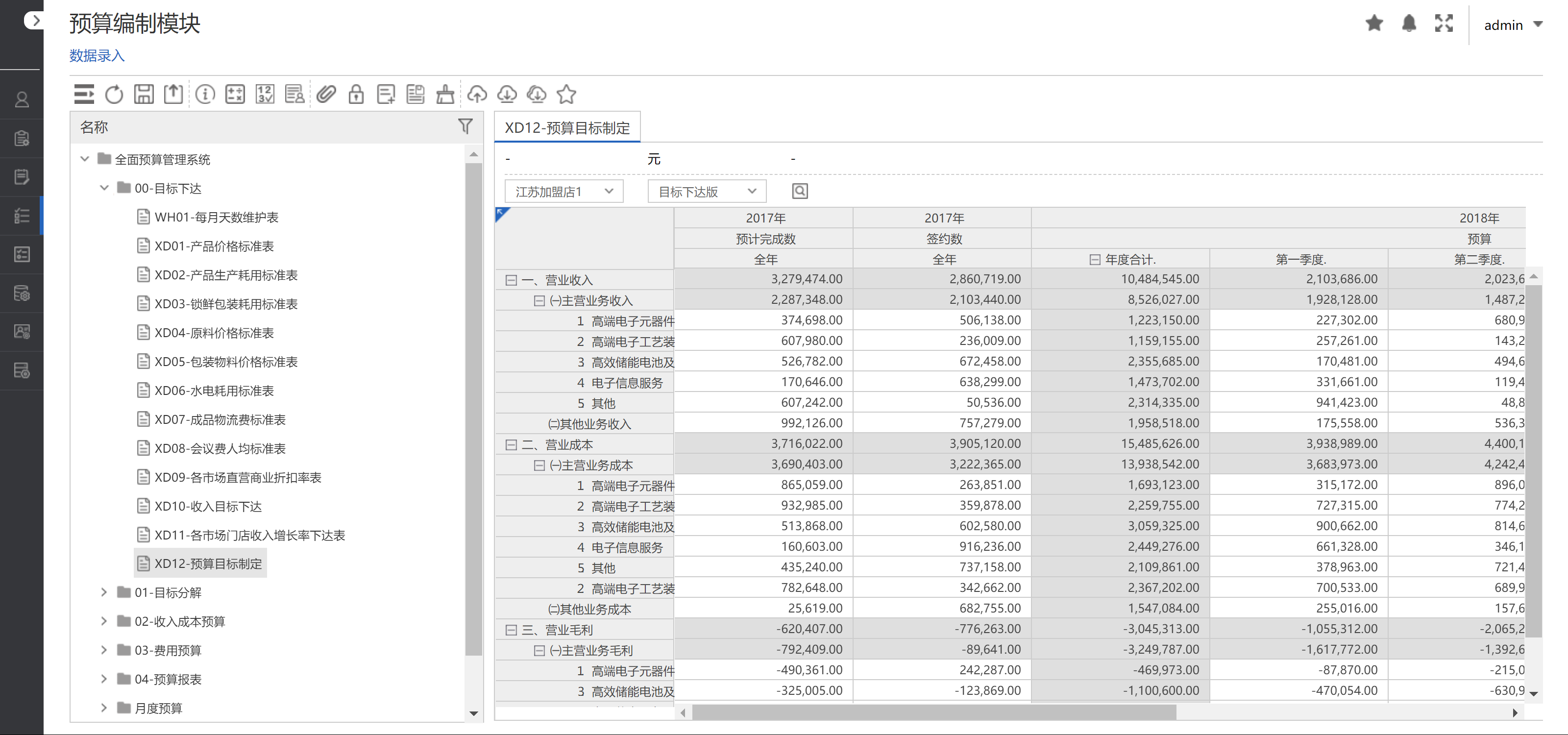The height and width of the screenshot is (735, 1568).
Task: Click the broom clear icon
Action: point(445,94)
